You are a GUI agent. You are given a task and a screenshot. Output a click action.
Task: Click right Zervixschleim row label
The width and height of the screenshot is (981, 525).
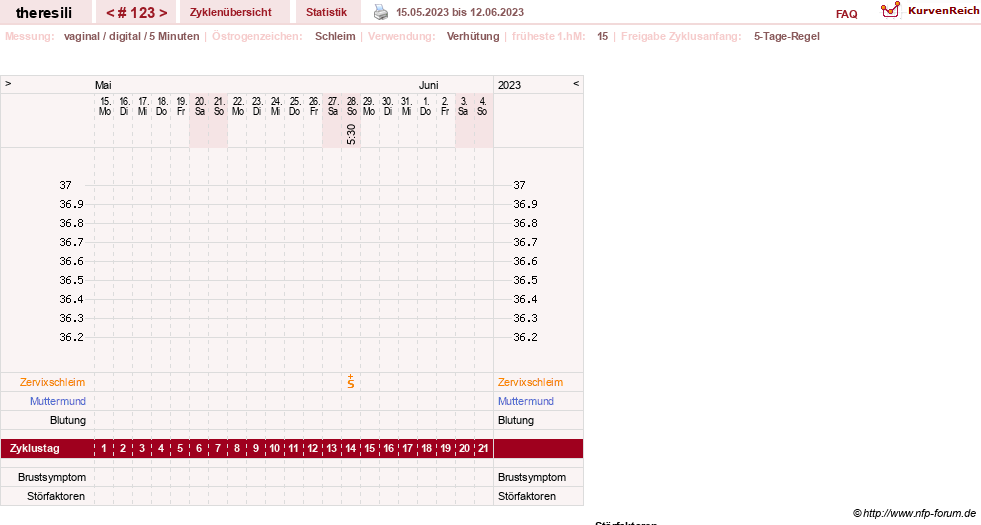click(531, 382)
